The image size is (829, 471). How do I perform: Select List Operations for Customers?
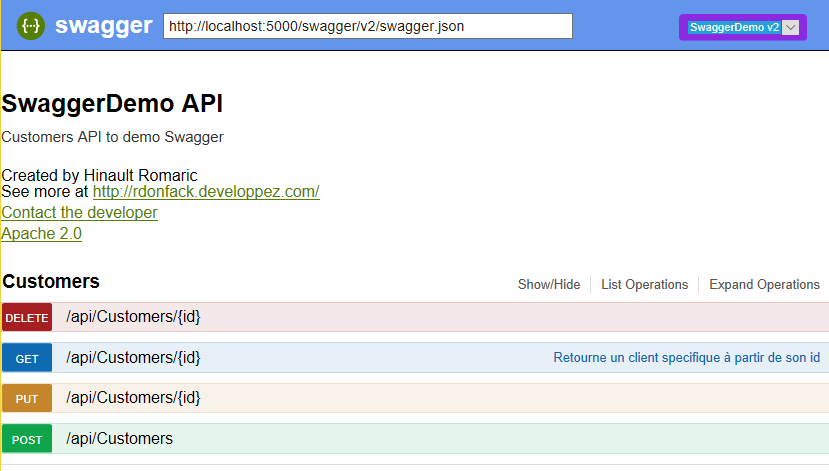[644, 285]
